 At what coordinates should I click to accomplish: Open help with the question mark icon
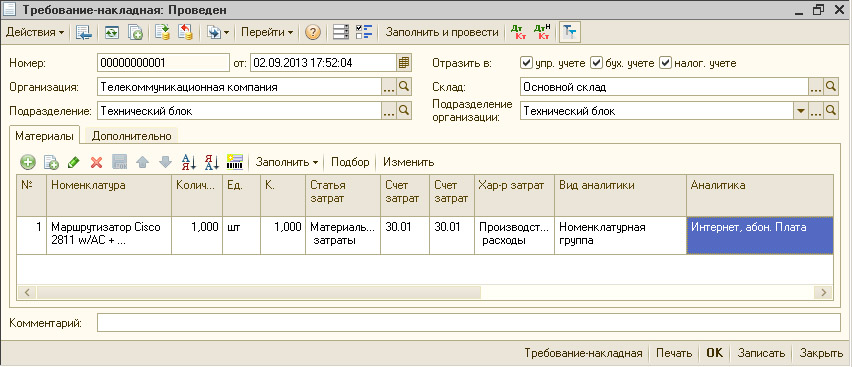[x=312, y=33]
